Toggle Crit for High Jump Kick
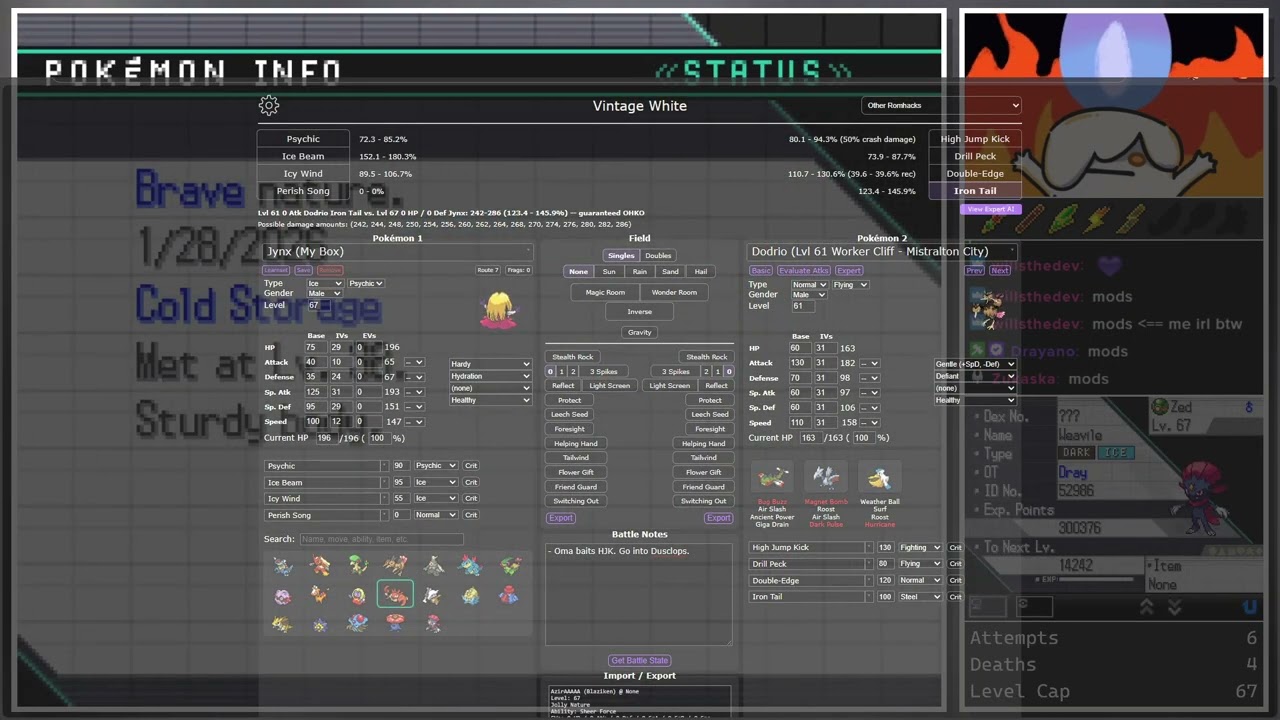Screen dimensions: 1280x720 point(955,547)
